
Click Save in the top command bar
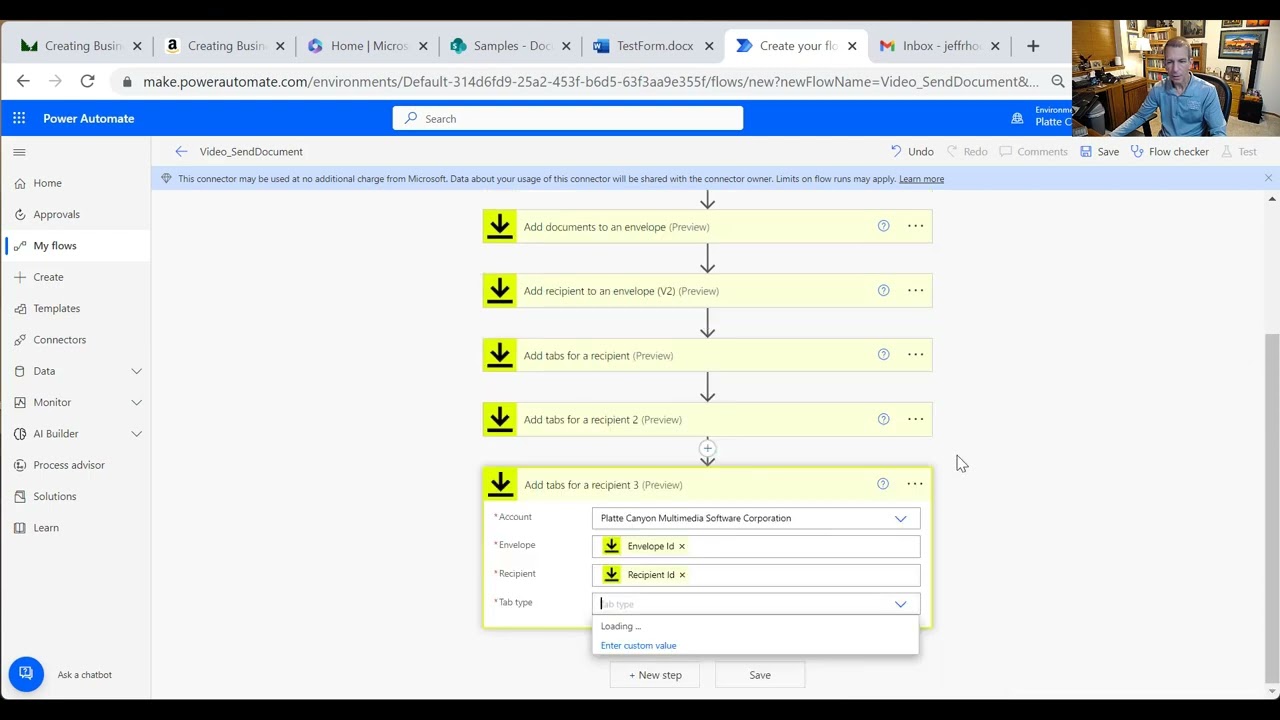(x=1099, y=152)
